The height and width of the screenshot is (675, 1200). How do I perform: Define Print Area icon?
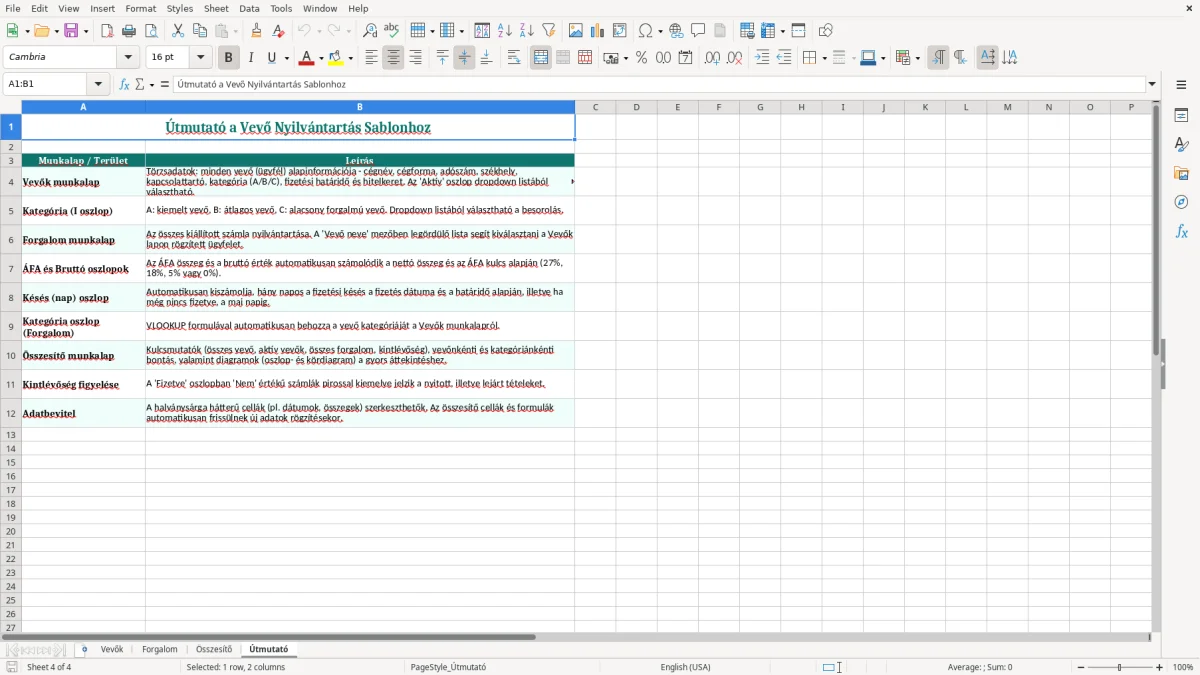(747, 31)
